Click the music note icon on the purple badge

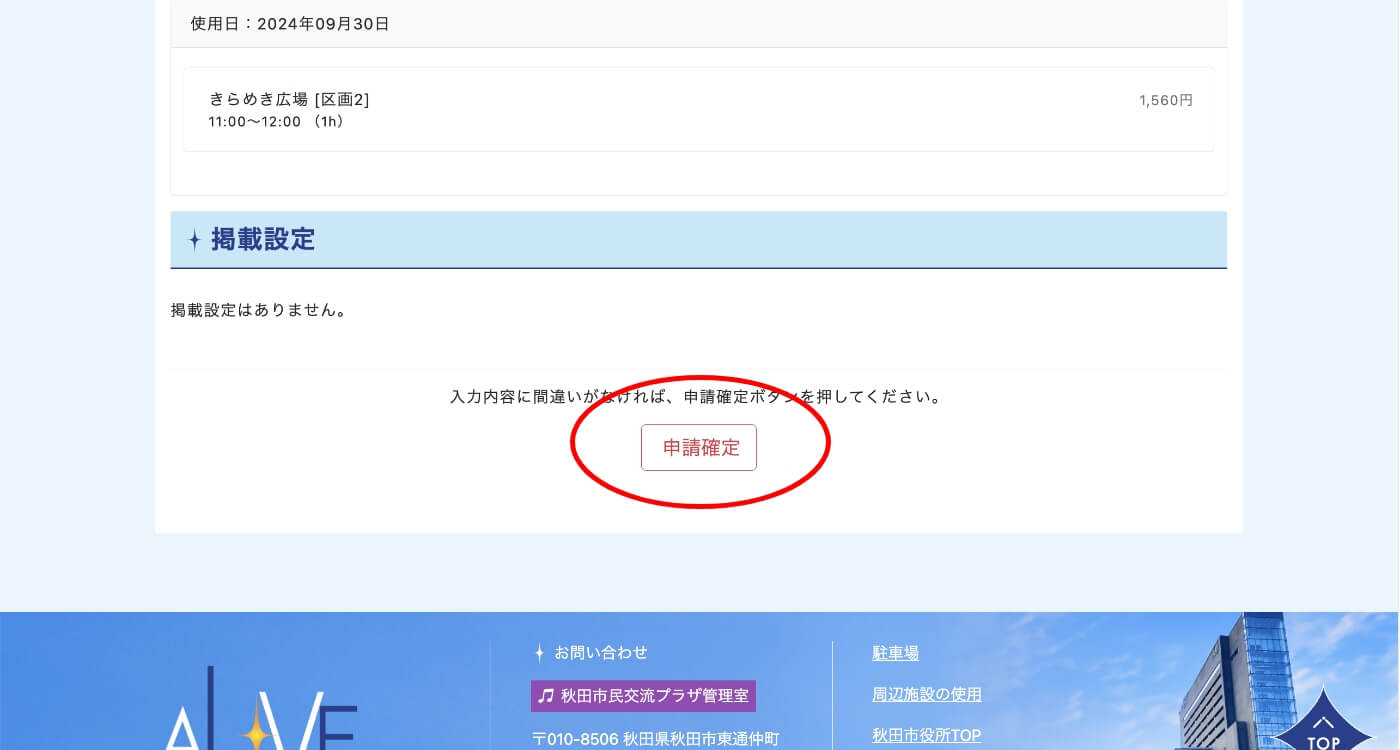545,696
